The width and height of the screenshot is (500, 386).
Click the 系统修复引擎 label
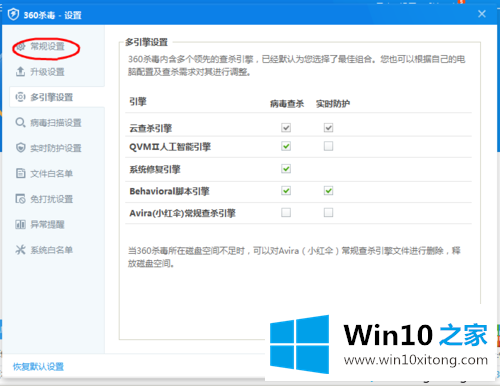[x=155, y=169]
